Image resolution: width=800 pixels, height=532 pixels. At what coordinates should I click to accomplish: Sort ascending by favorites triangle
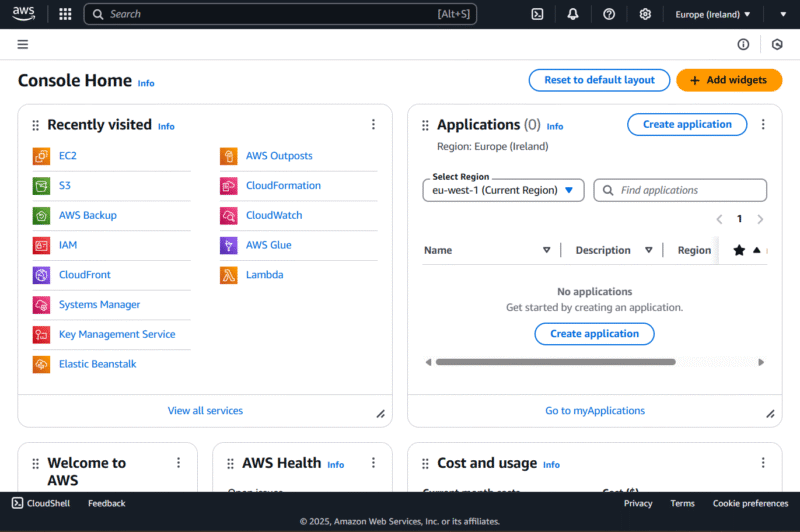757,250
